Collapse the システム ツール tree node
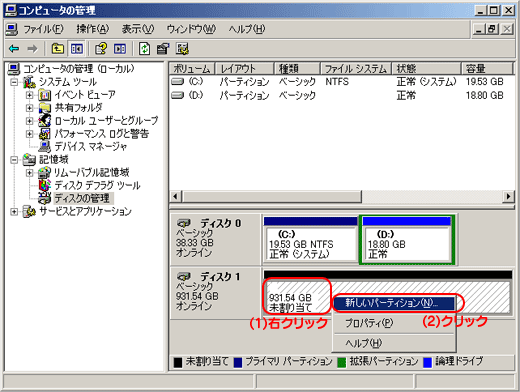This screenshot has height=392, width=520. 14,82
